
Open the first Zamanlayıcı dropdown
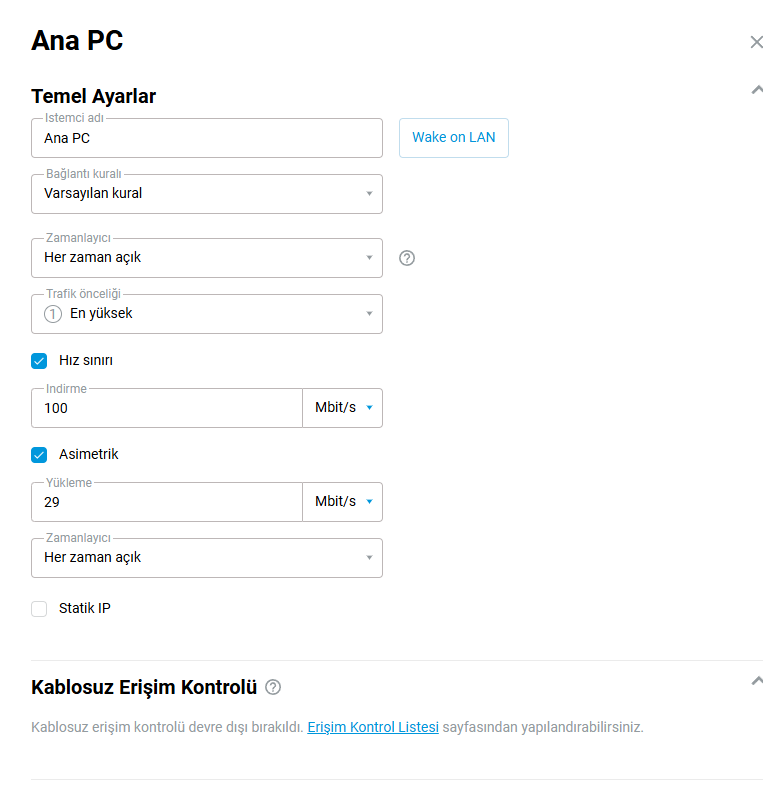(x=207, y=258)
